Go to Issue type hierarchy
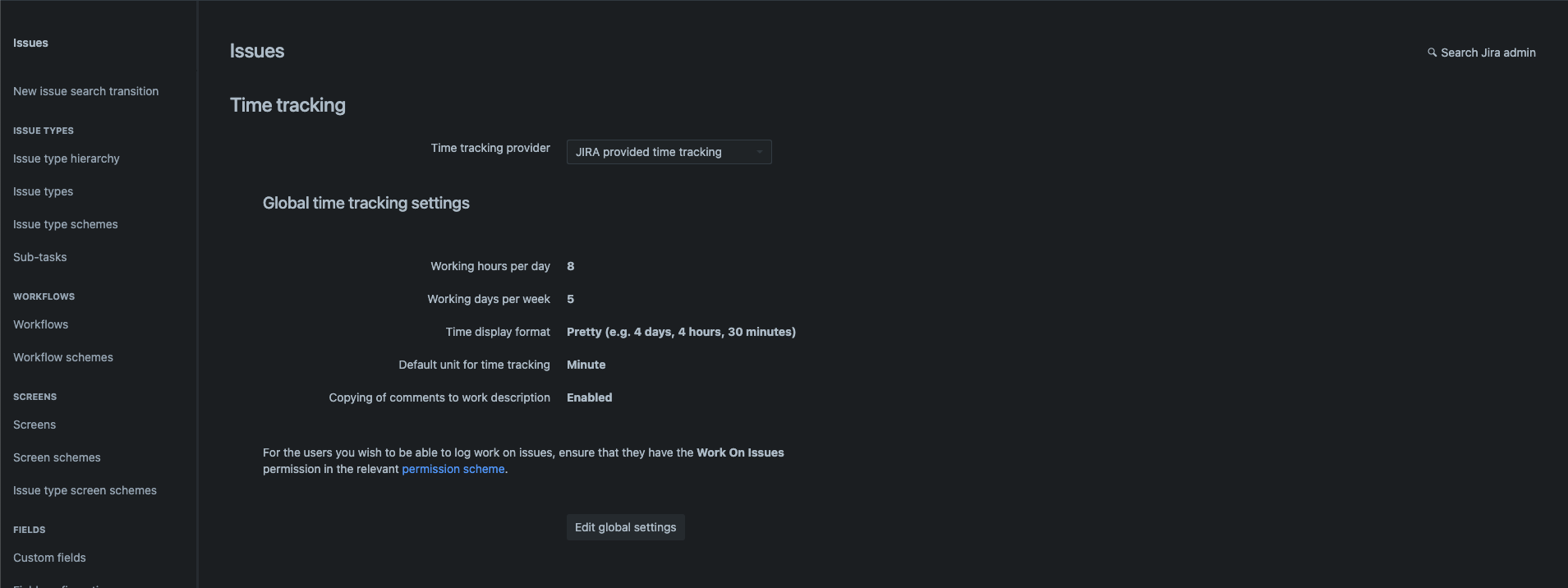This screenshot has width=1568, height=588. click(x=66, y=158)
